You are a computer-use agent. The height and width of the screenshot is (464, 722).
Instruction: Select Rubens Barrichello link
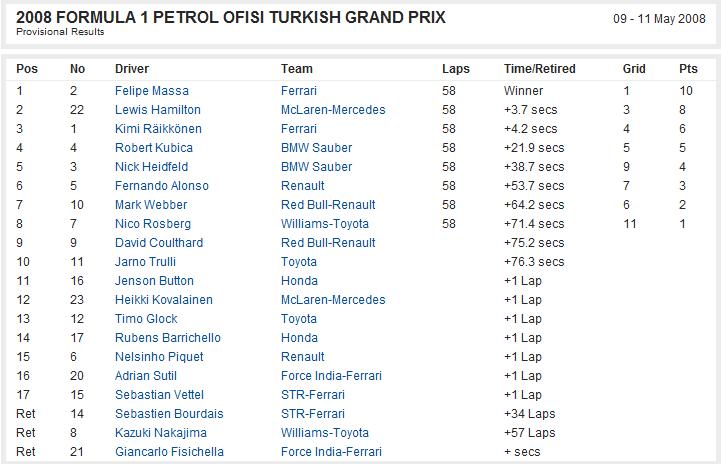168,338
